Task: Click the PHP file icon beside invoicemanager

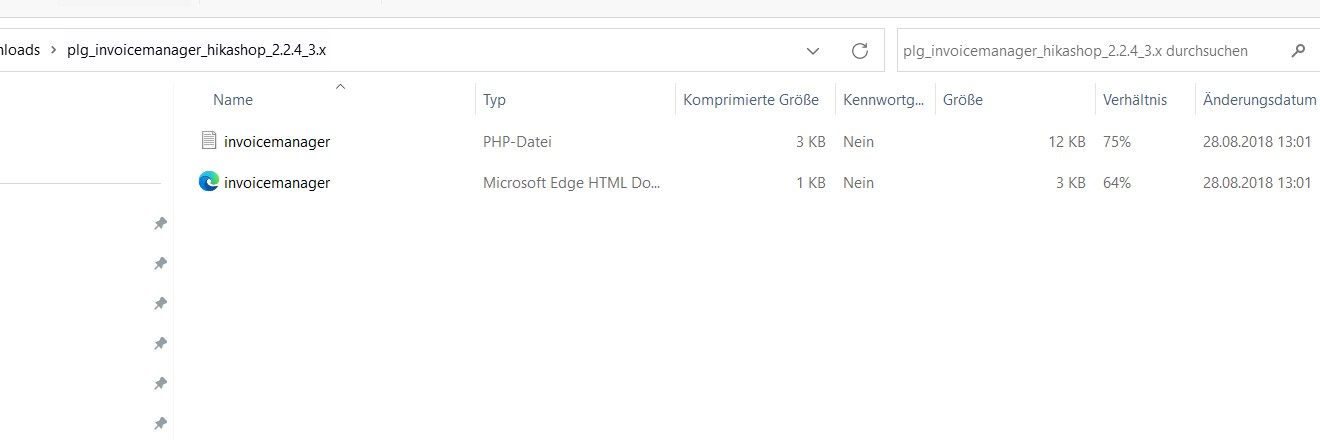Action: coord(208,141)
